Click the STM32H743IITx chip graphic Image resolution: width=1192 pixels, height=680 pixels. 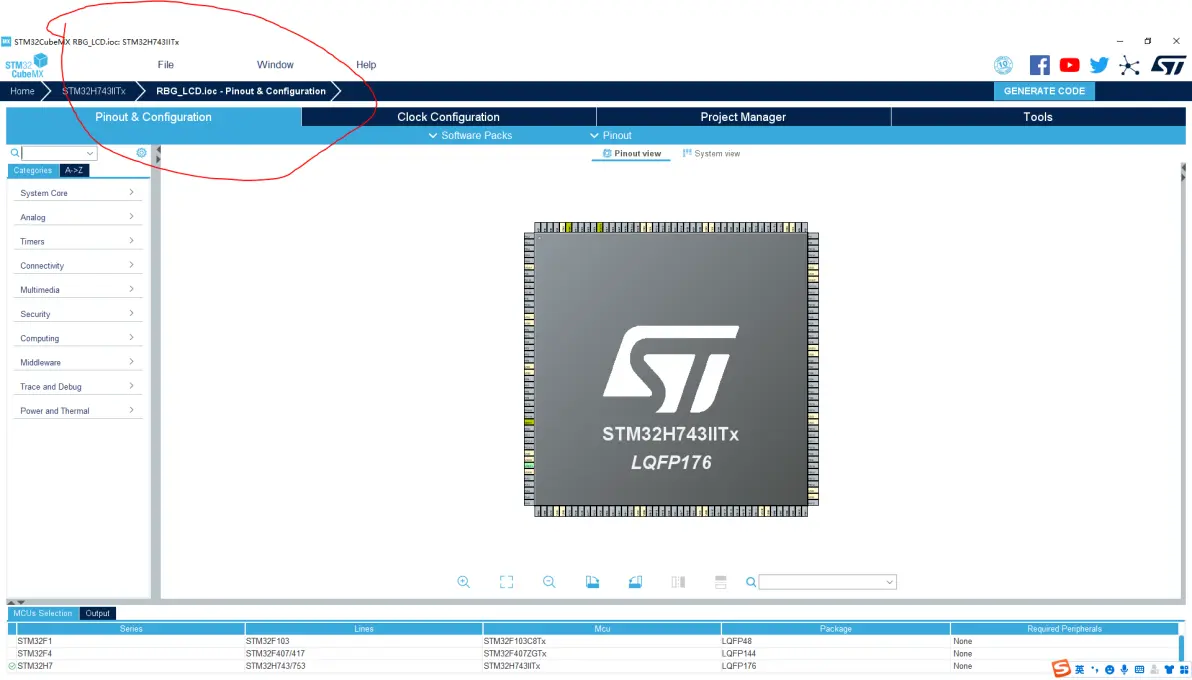(x=670, y=369)
